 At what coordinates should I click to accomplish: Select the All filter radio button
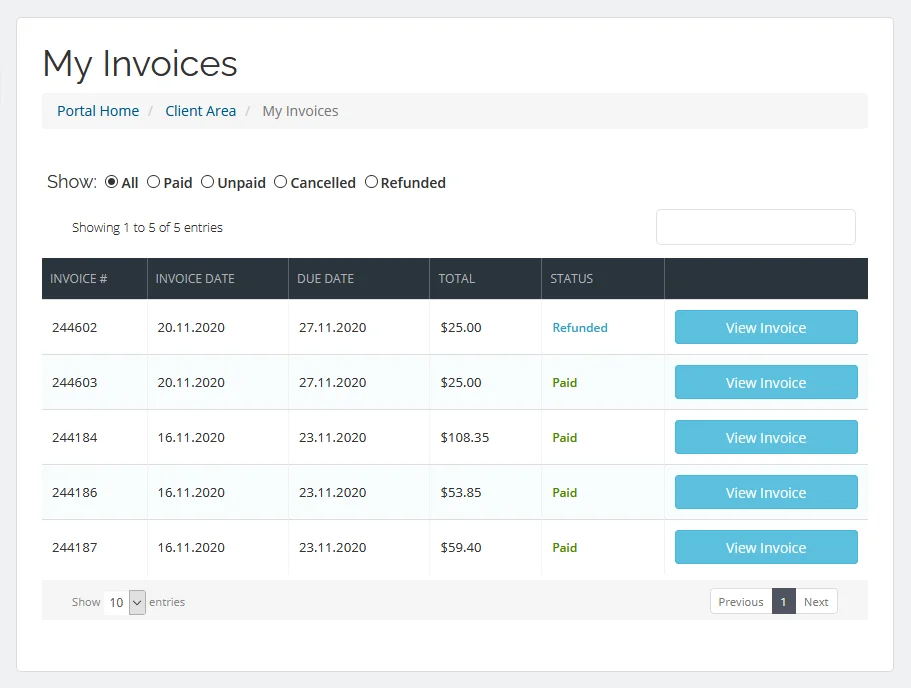(111, 182)
